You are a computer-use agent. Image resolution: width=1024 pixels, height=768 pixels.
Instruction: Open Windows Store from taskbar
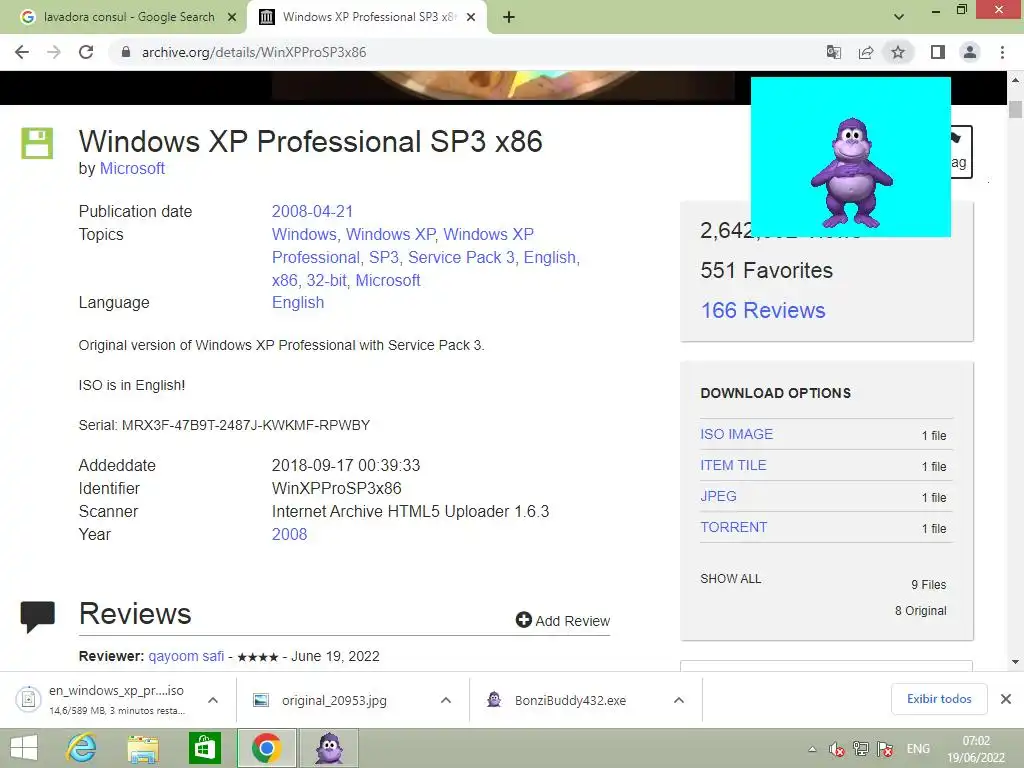click(x=204, y=748)
